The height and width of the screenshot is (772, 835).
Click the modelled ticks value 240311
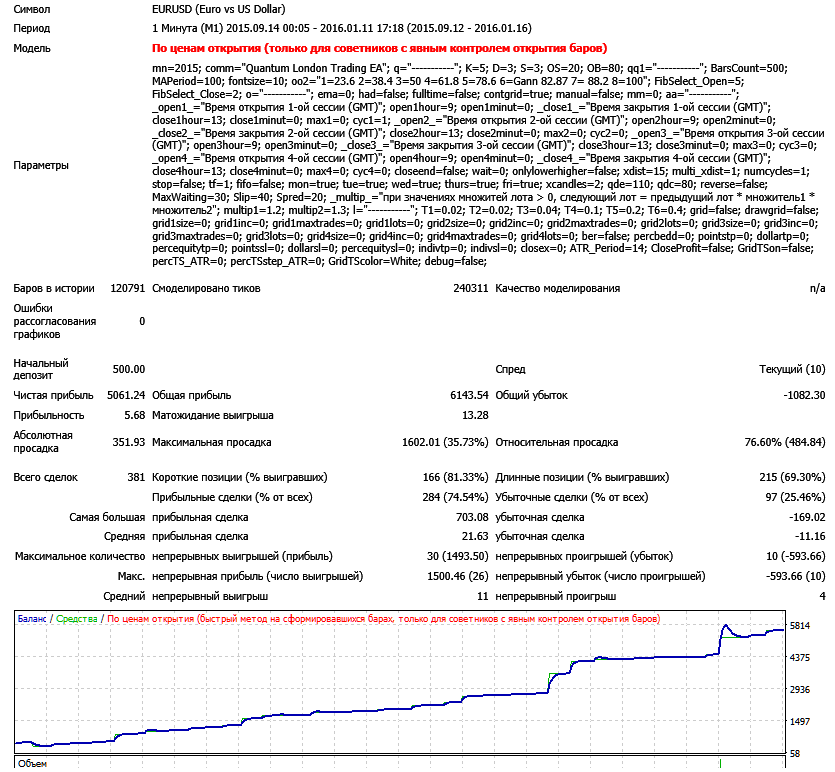[471, 289]
